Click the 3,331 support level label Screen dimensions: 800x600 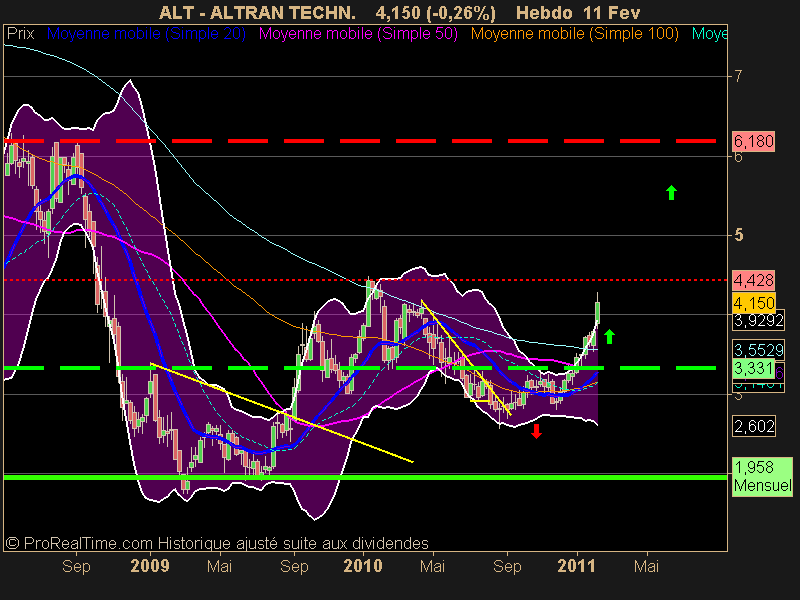(754, 368)
